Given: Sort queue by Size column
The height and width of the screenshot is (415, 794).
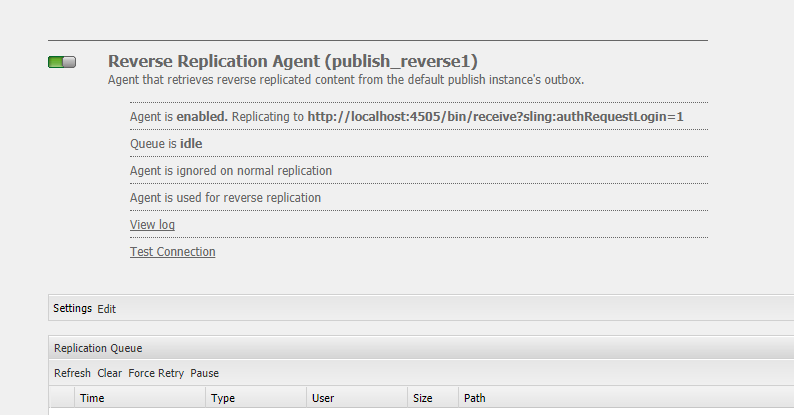Looking at the screenshot, I should (433, 398).
